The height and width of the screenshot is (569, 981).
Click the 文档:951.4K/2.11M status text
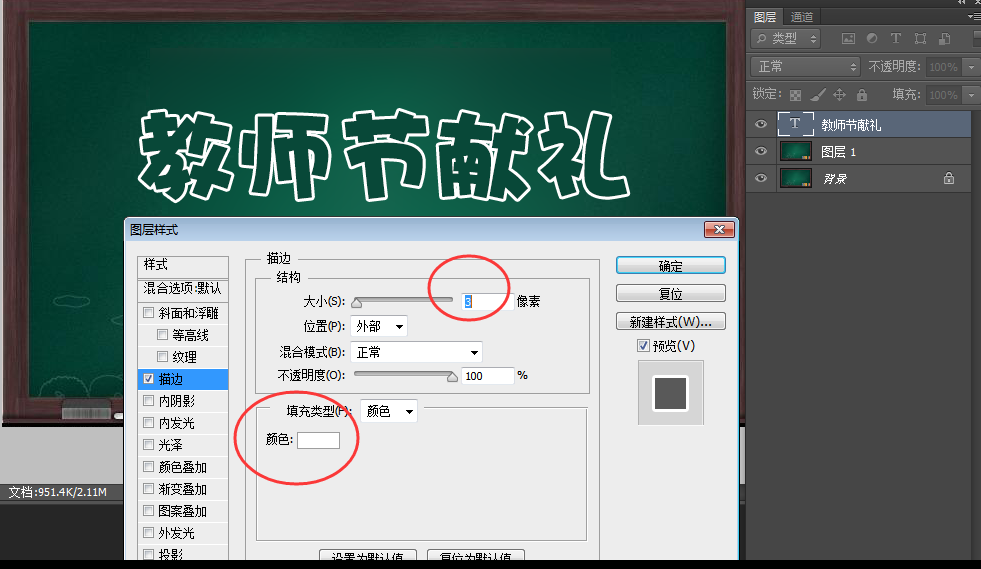point(58,493)
